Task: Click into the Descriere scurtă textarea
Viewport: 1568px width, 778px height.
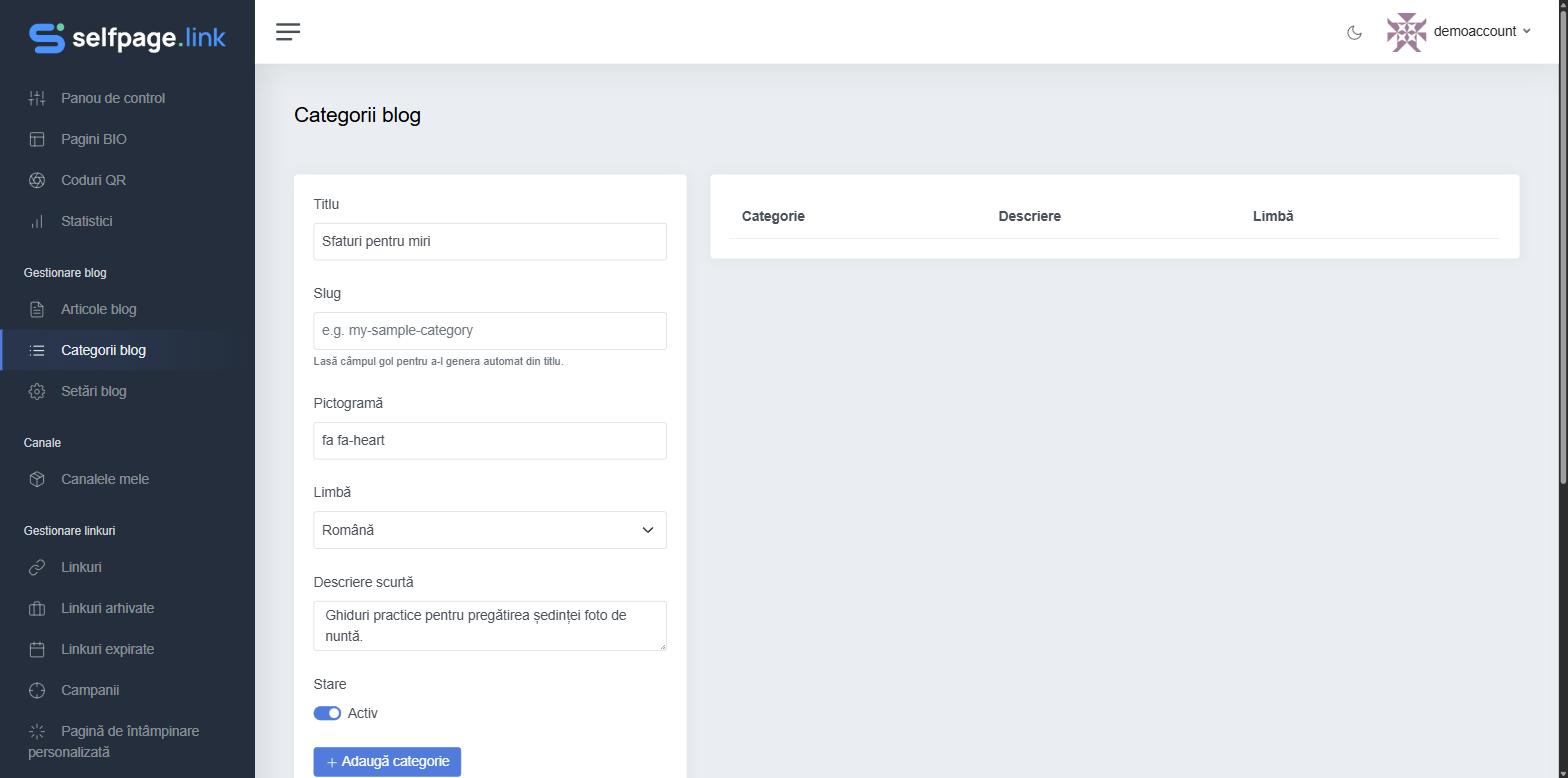Action: click(x=490, y=625)
